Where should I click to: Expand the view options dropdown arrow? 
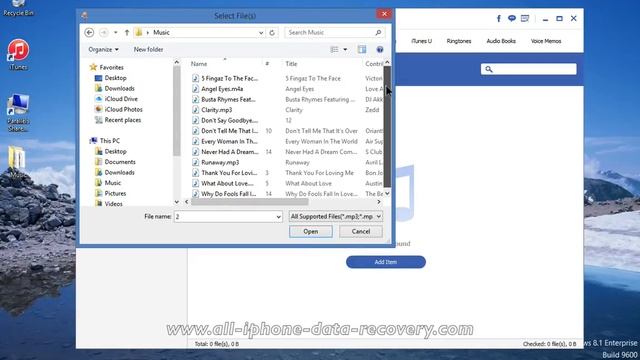pos(345,49)
